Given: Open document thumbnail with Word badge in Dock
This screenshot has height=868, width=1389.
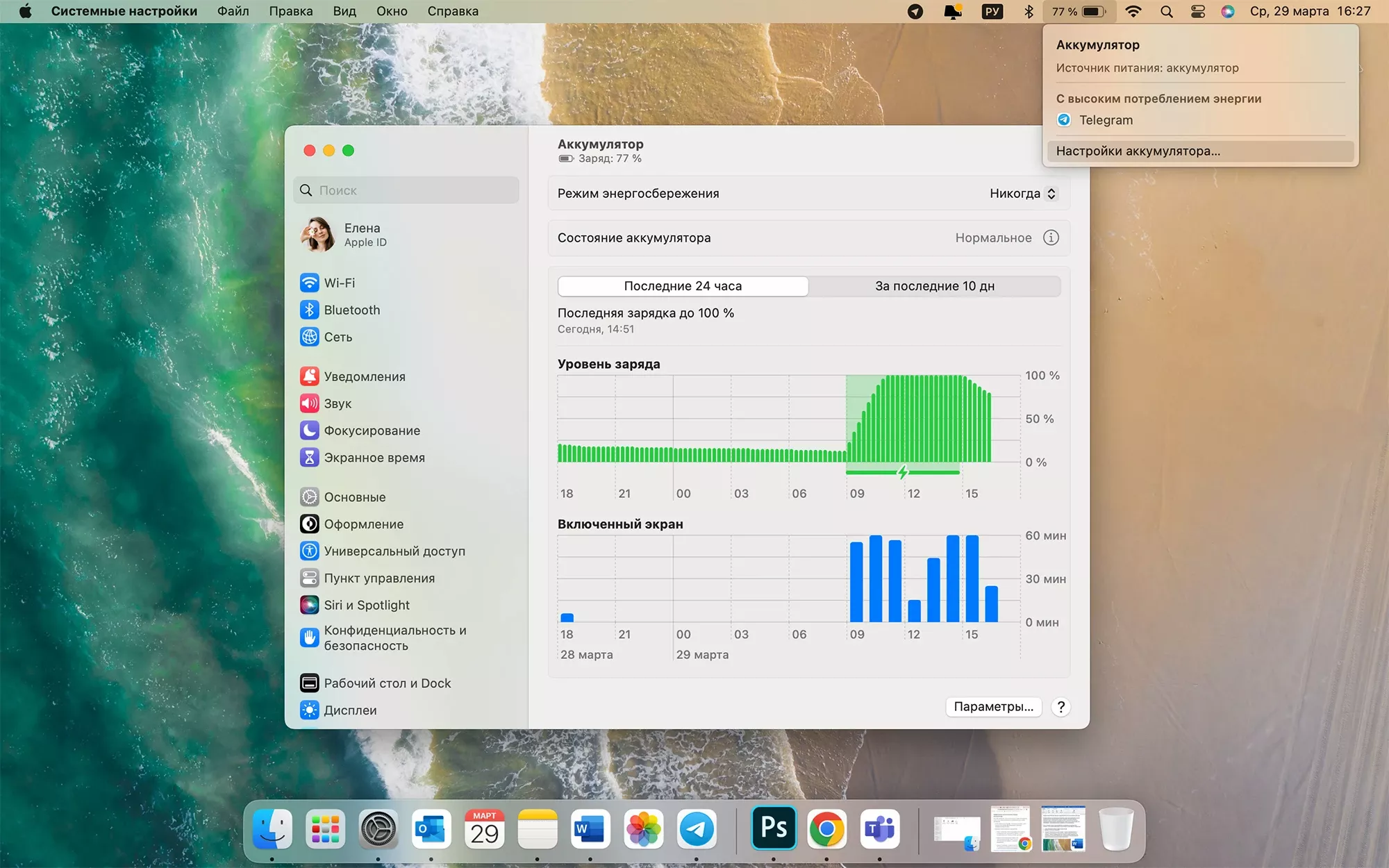Looking at the screenshot, I should 1063,828.
